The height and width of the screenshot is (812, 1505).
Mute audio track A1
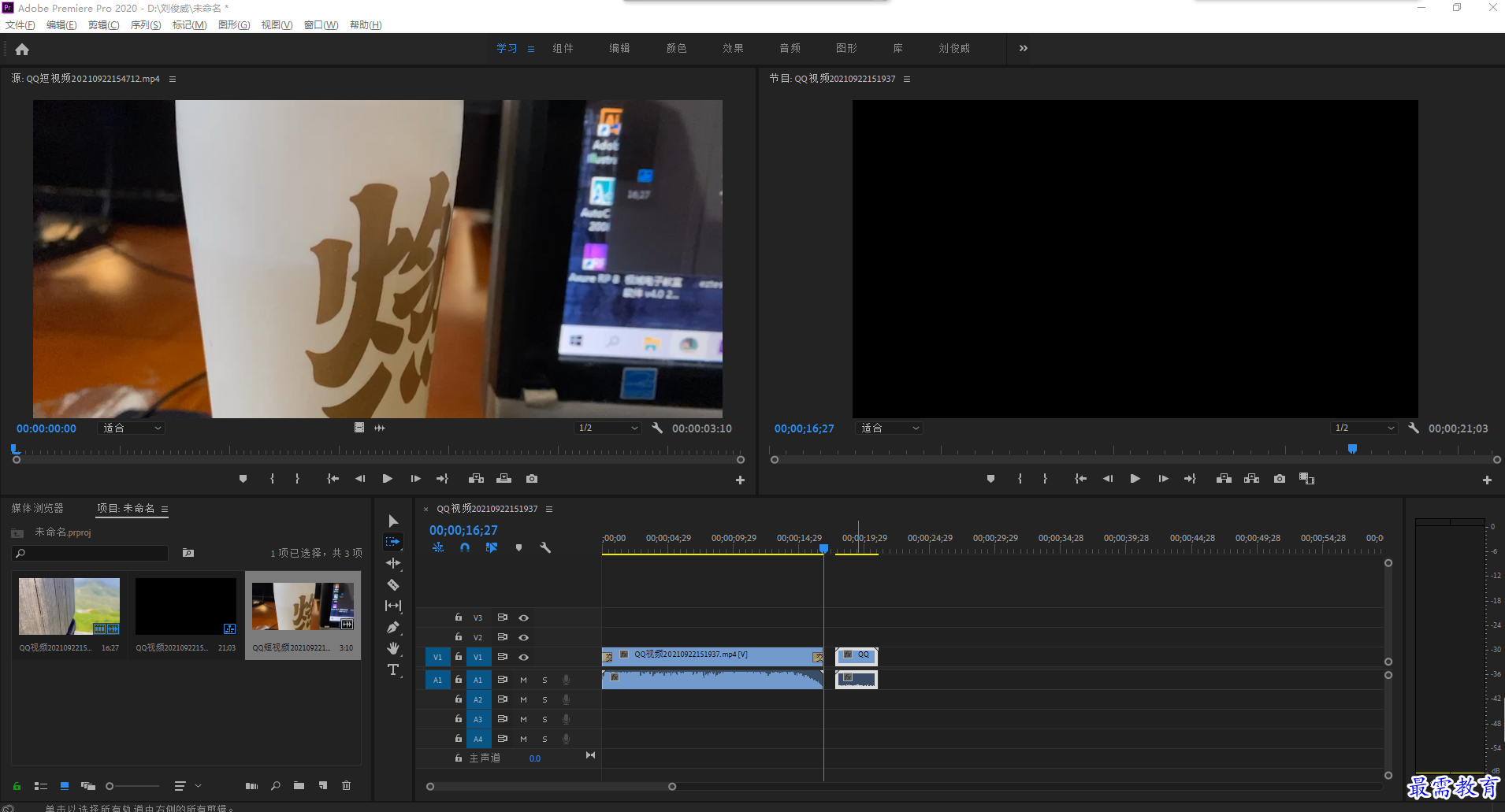pyautogui.click(x=523, y=680)
